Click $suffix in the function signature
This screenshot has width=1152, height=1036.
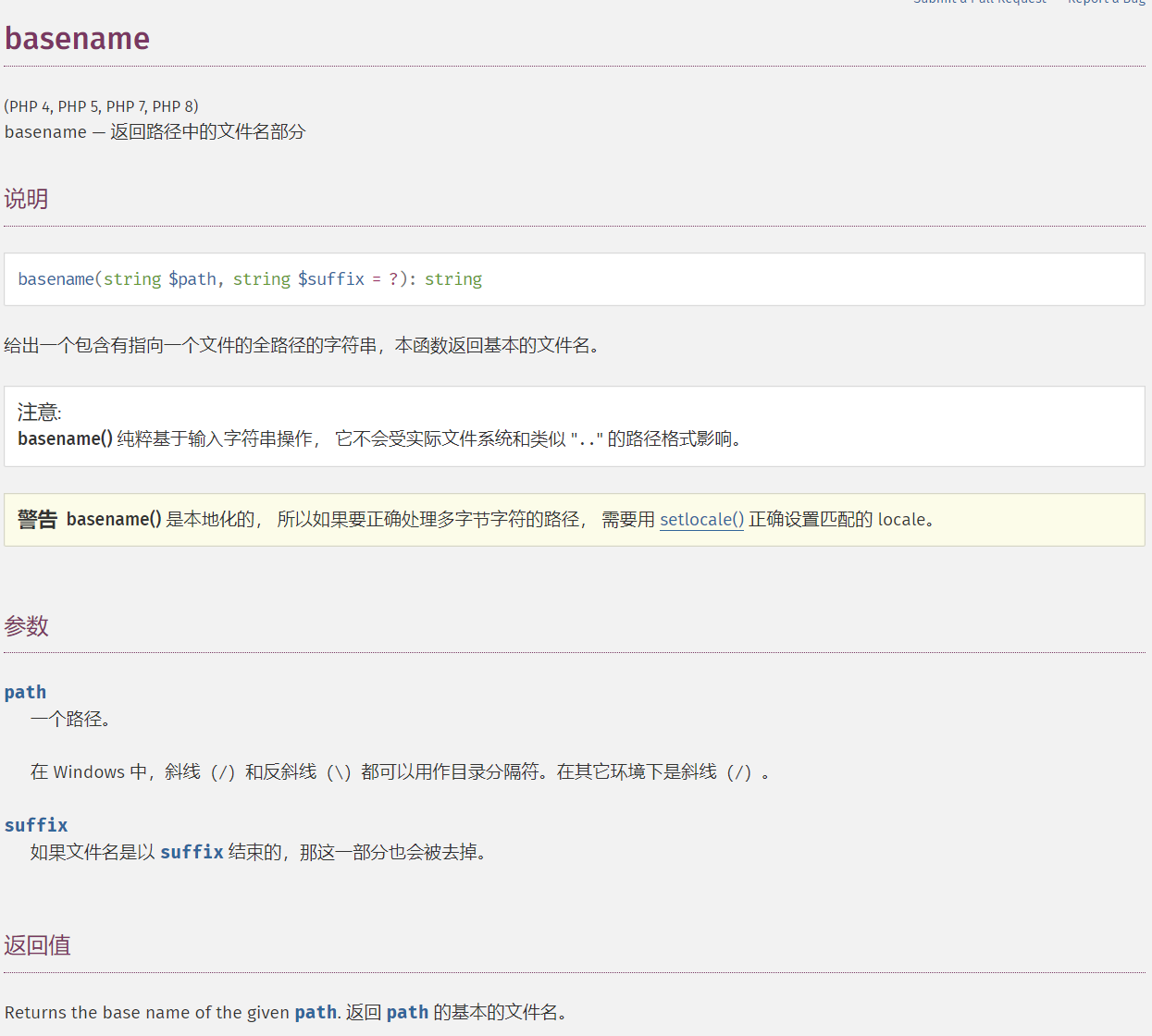click(x=330, y=279)
